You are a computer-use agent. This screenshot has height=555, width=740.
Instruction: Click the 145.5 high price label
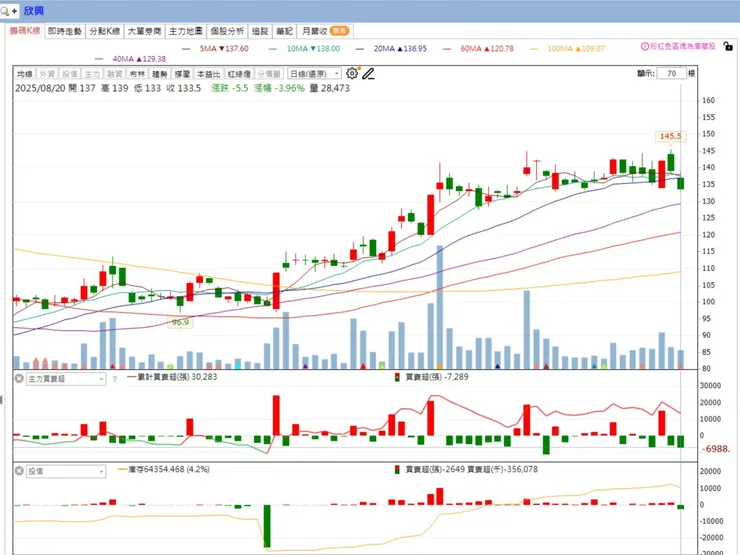coord(671,136)
